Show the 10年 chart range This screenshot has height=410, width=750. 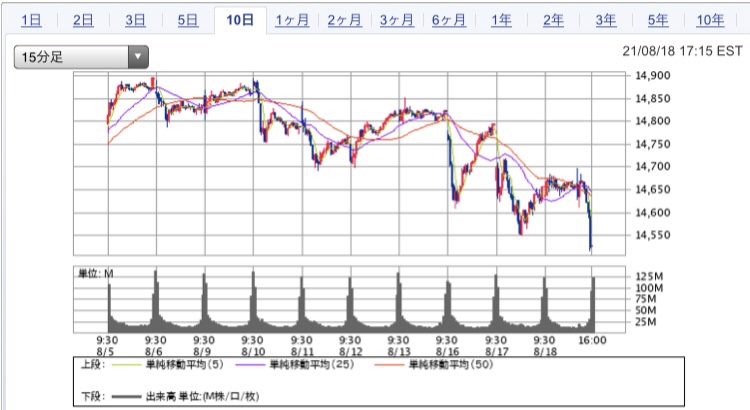click(x=710, y=20)
